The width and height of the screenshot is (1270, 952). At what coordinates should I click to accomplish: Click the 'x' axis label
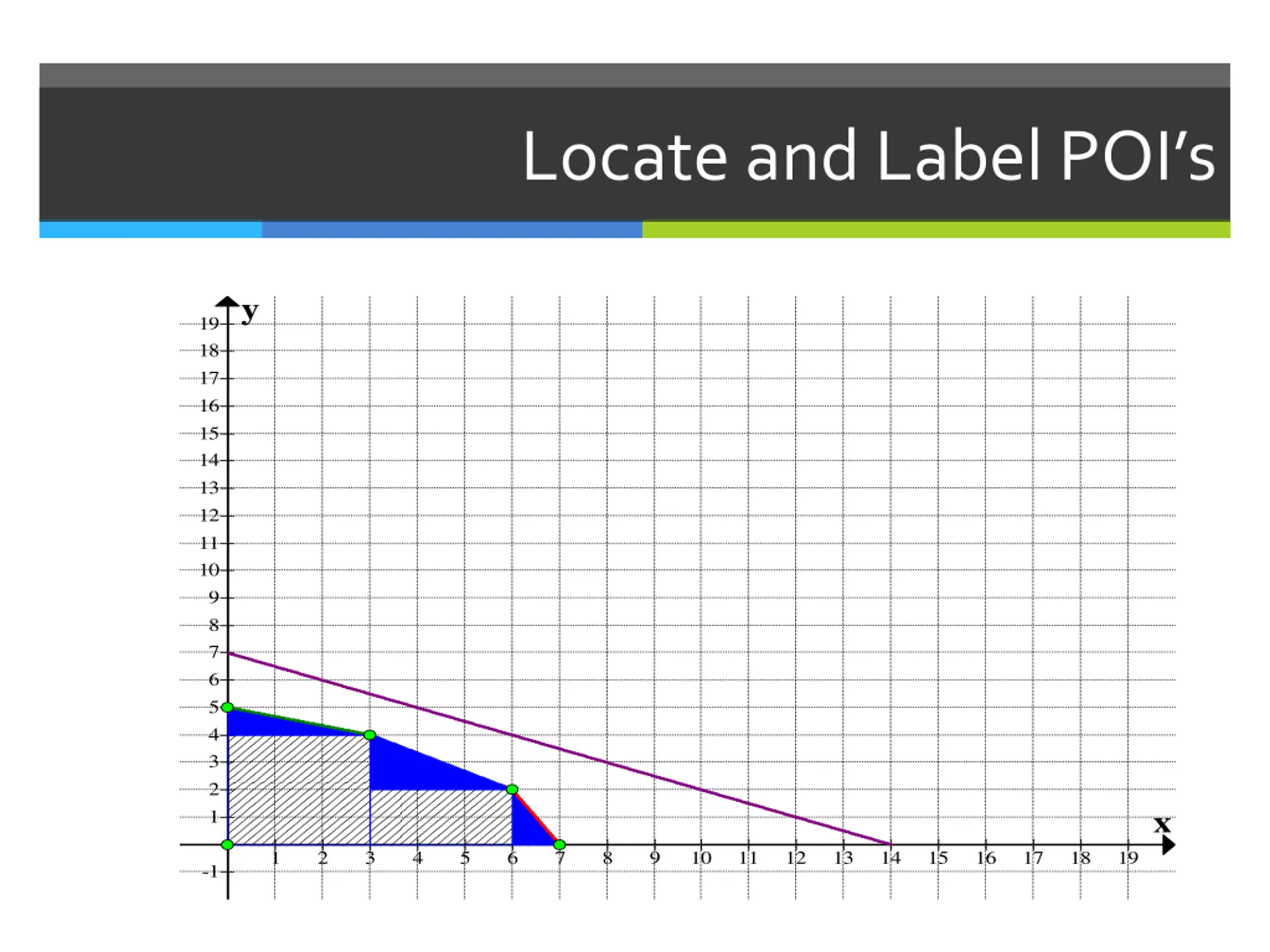(x=1162, y=825)
